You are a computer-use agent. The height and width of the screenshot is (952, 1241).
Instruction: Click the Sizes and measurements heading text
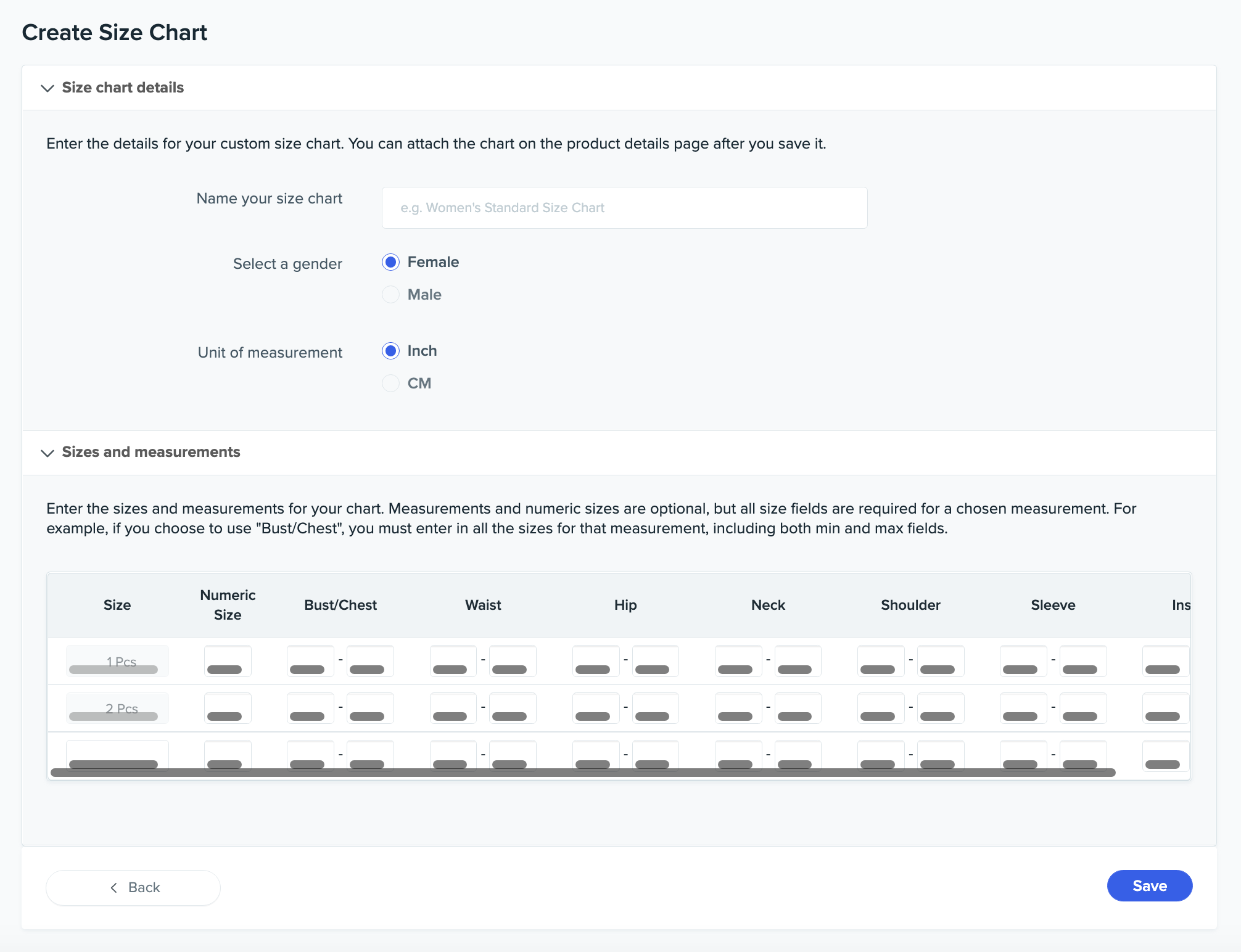[151, 452]
